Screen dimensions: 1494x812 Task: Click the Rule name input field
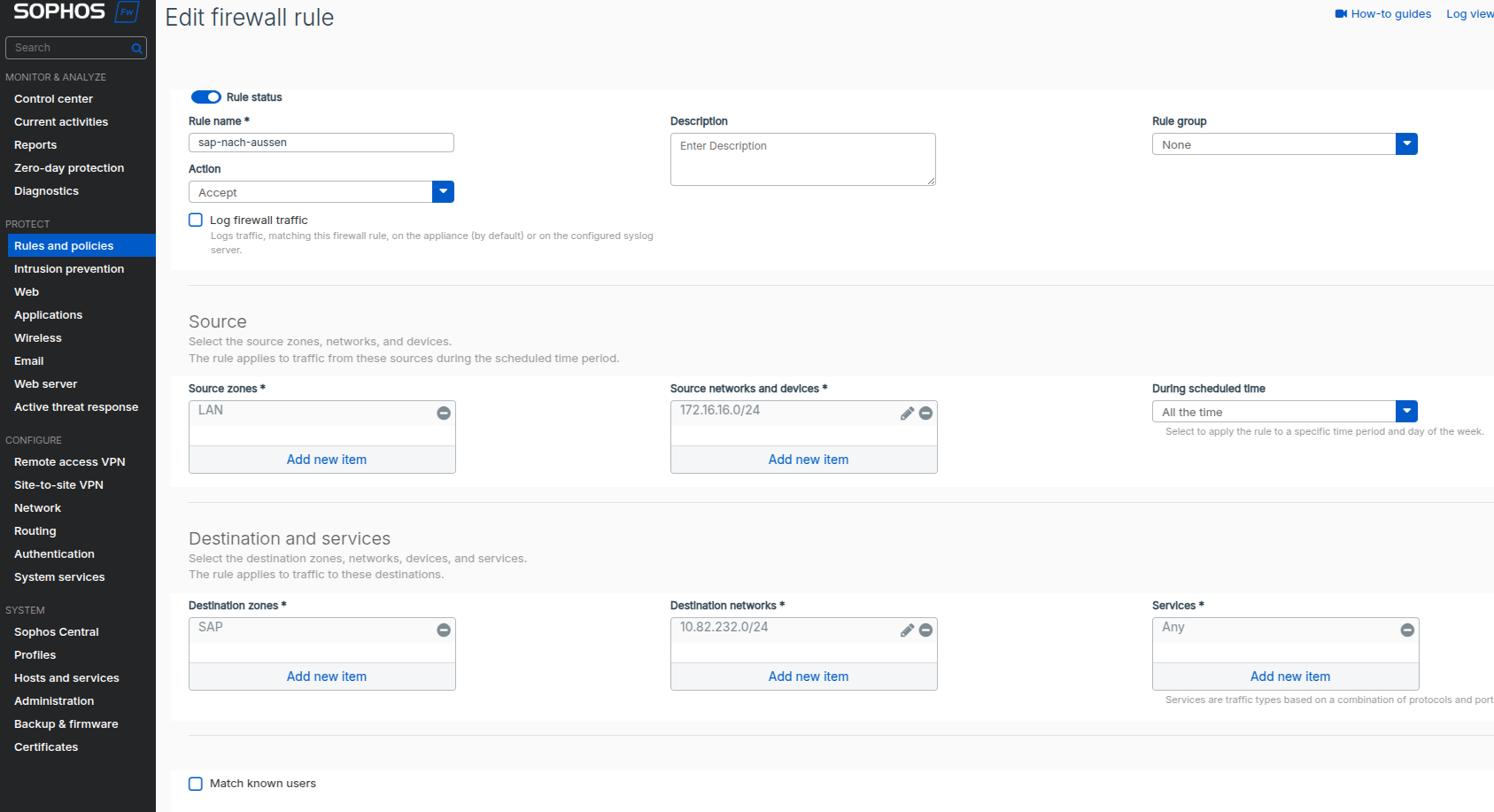[321, 143]
